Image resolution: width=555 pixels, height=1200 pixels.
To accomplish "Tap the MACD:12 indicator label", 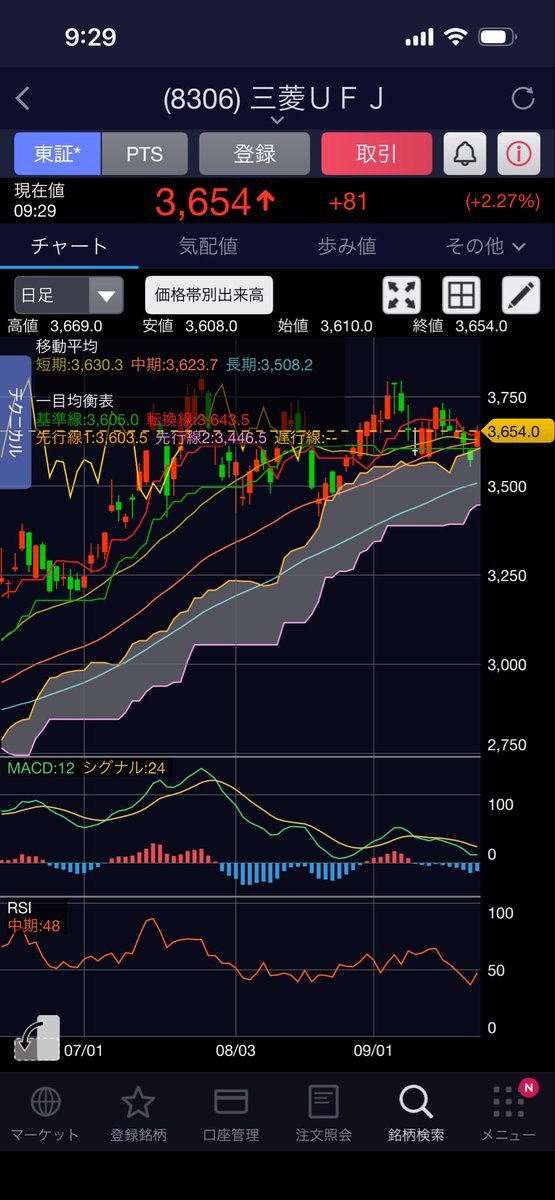I will tap(41, 768).
